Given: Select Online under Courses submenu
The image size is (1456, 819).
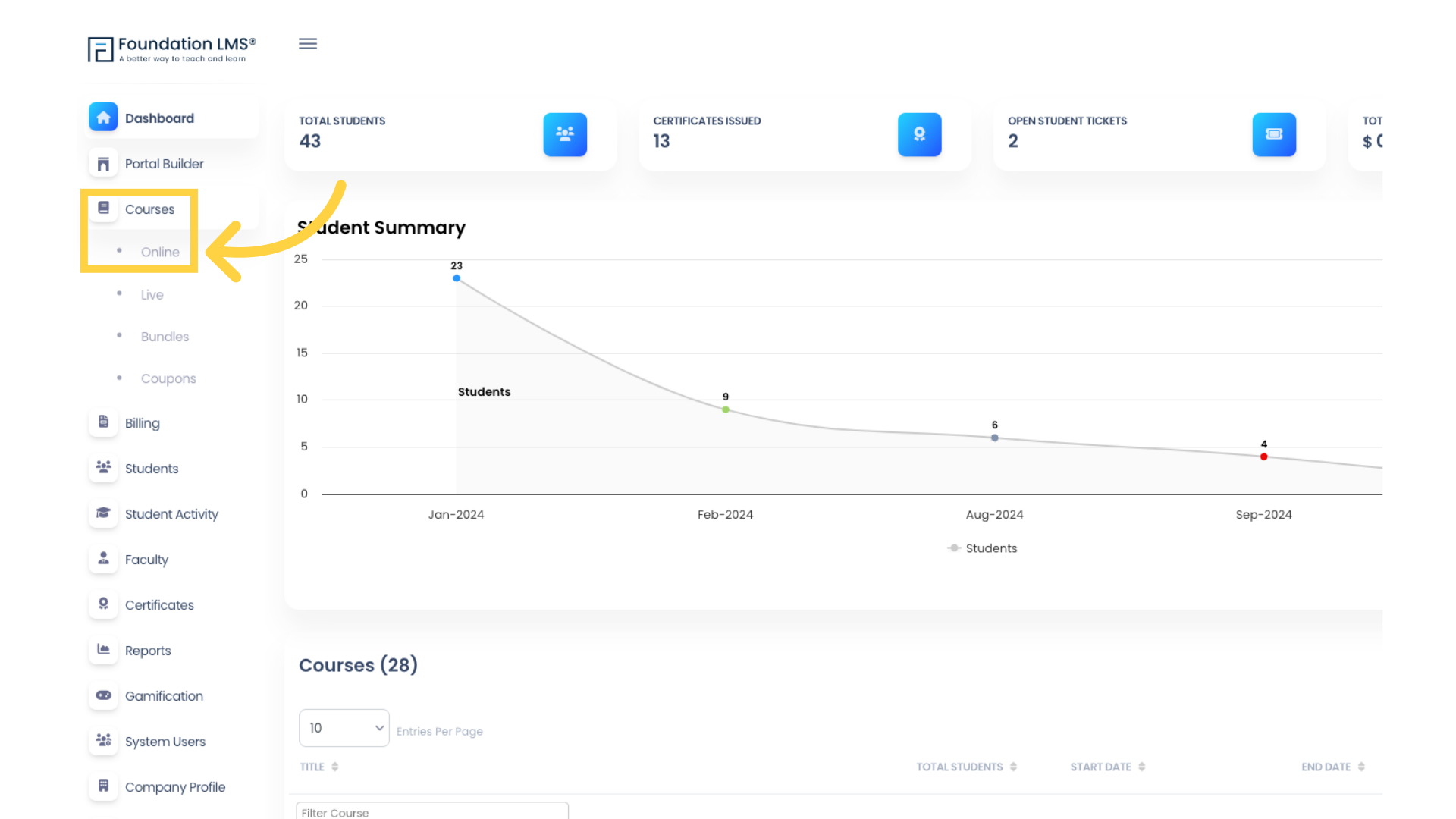Looking at the screenshot, I should pyautogui.click(x=160, y=252).
